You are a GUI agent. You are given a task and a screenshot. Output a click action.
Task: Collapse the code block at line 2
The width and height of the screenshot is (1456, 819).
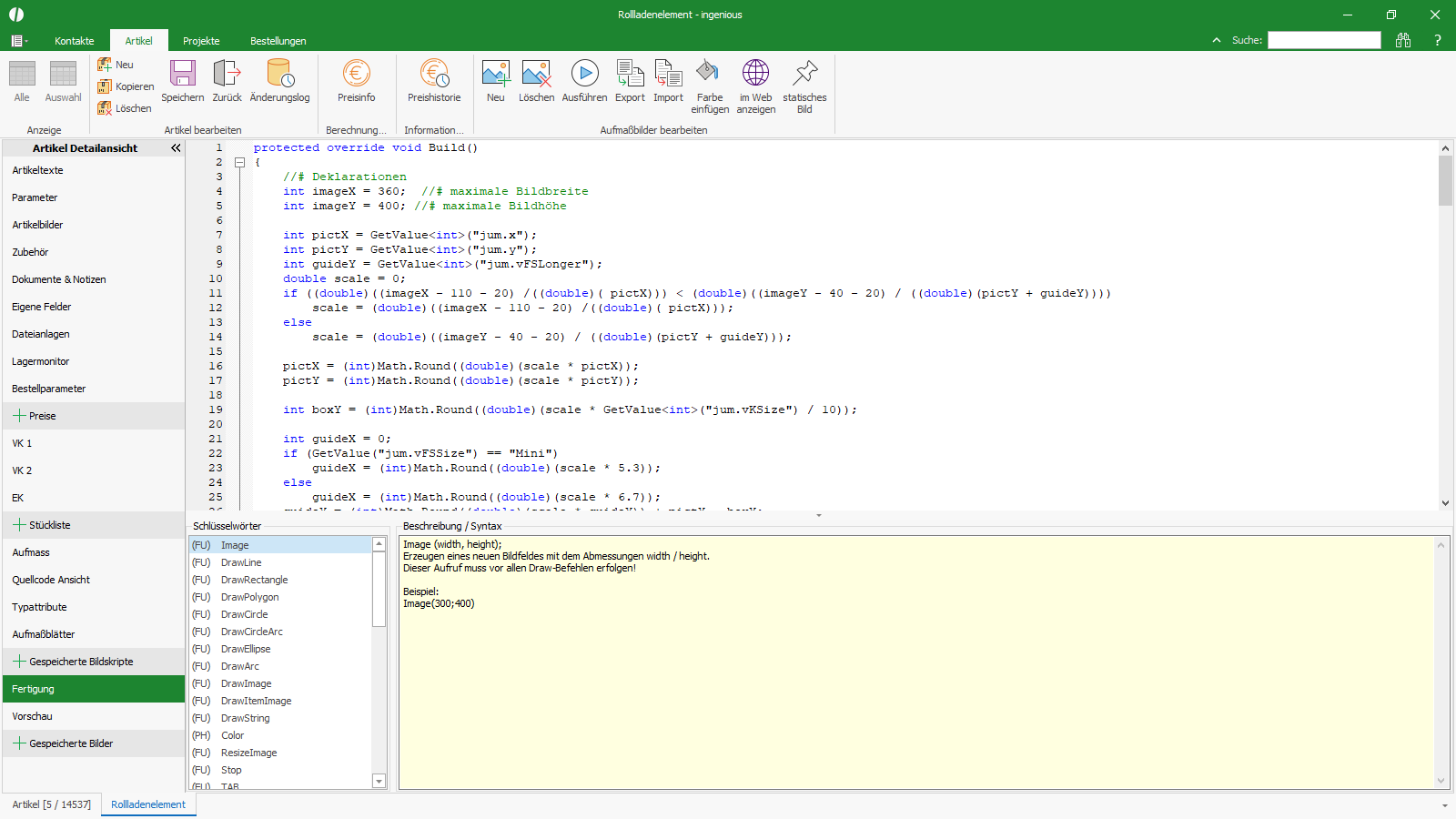coord(240,162)
